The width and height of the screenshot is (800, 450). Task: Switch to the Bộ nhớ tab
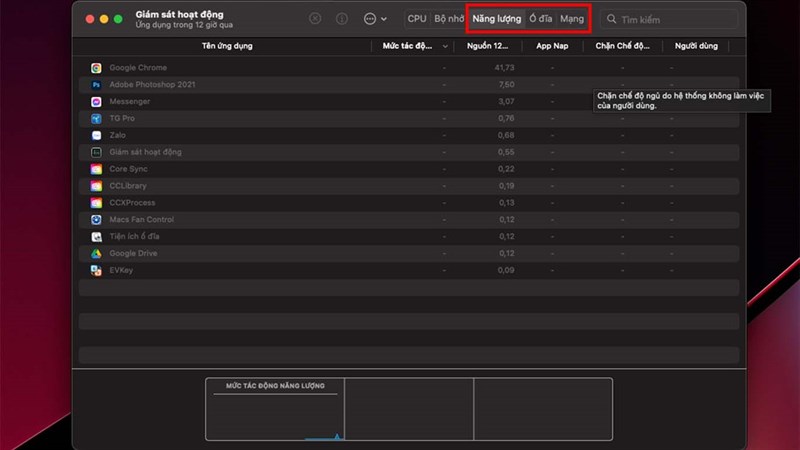(x=449, y=19)
